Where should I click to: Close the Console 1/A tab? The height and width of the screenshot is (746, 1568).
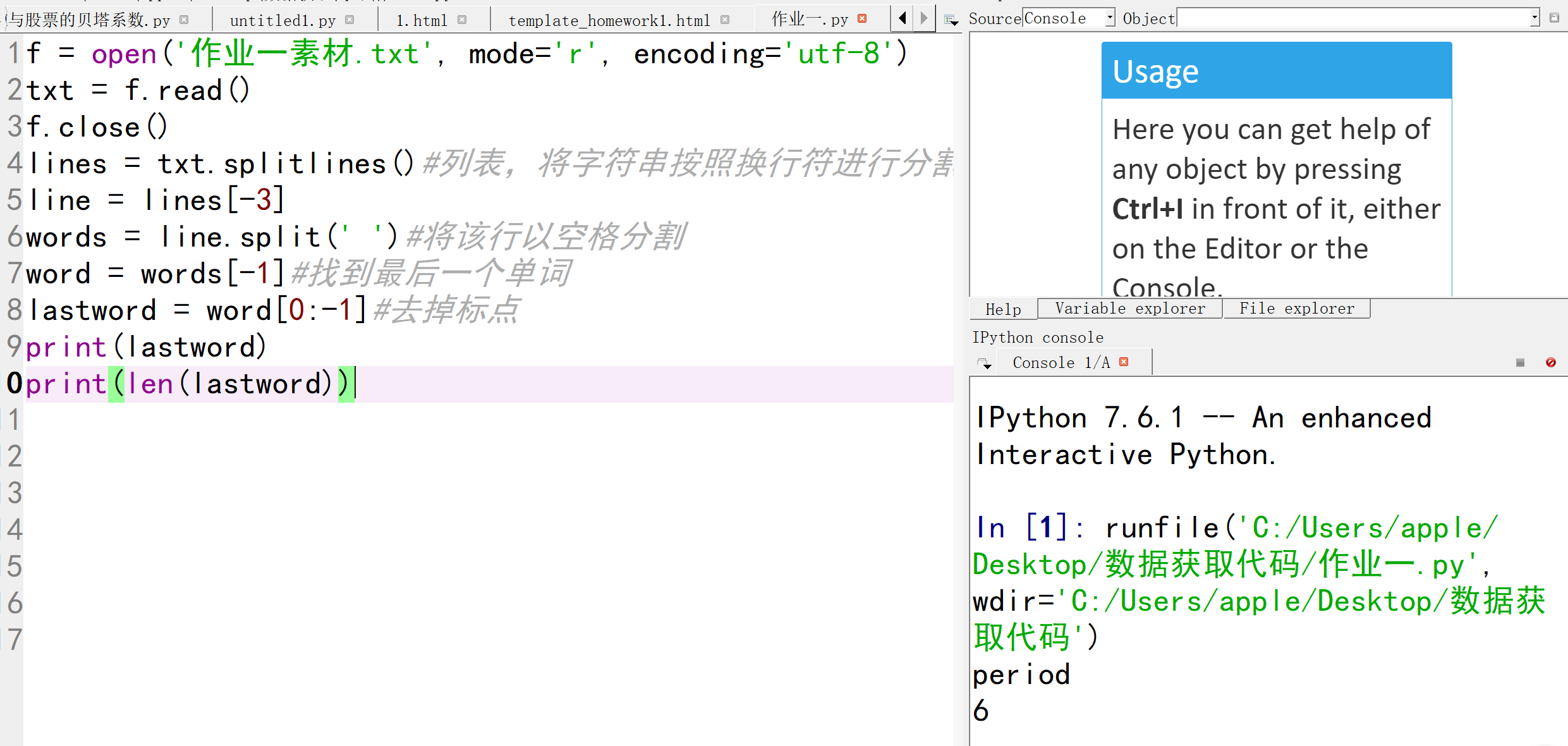click(1124, 362)
